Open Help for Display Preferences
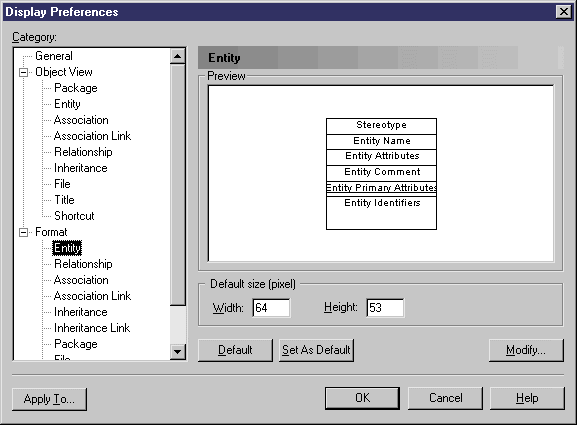577x425 pixels. click(x=527, y=398)
